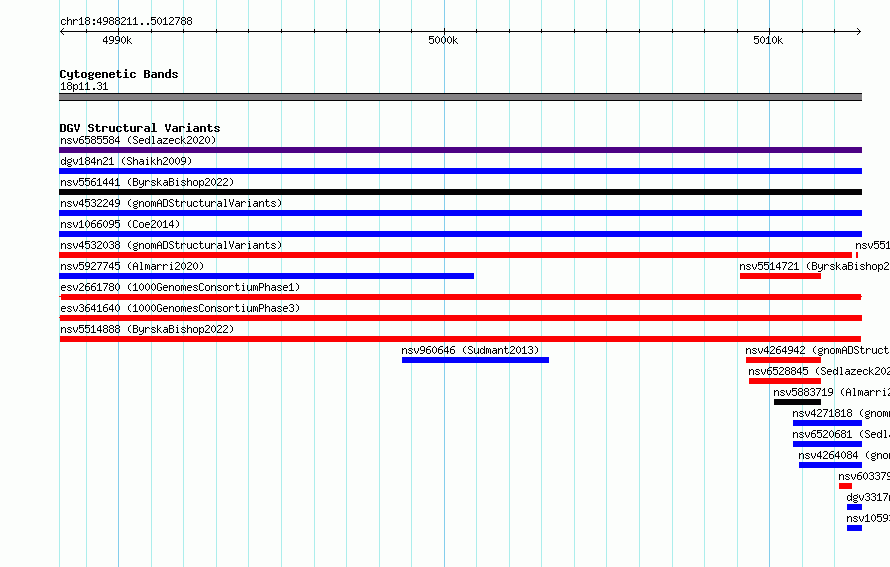890x567 pixels.
Task: Click the purple nsv6585584 variant bar
Action: (460, 150)
